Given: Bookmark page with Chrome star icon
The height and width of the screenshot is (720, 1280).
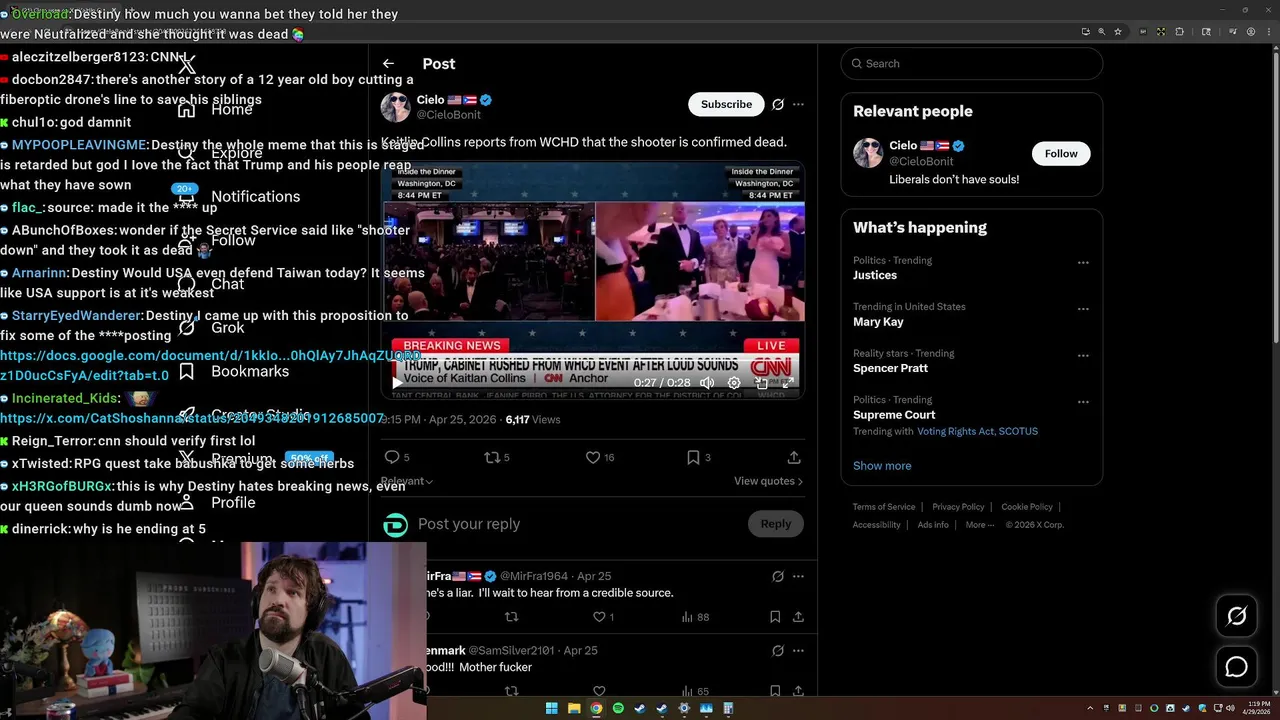Looking at the screenshot, I should click(x=1117, y=32).
